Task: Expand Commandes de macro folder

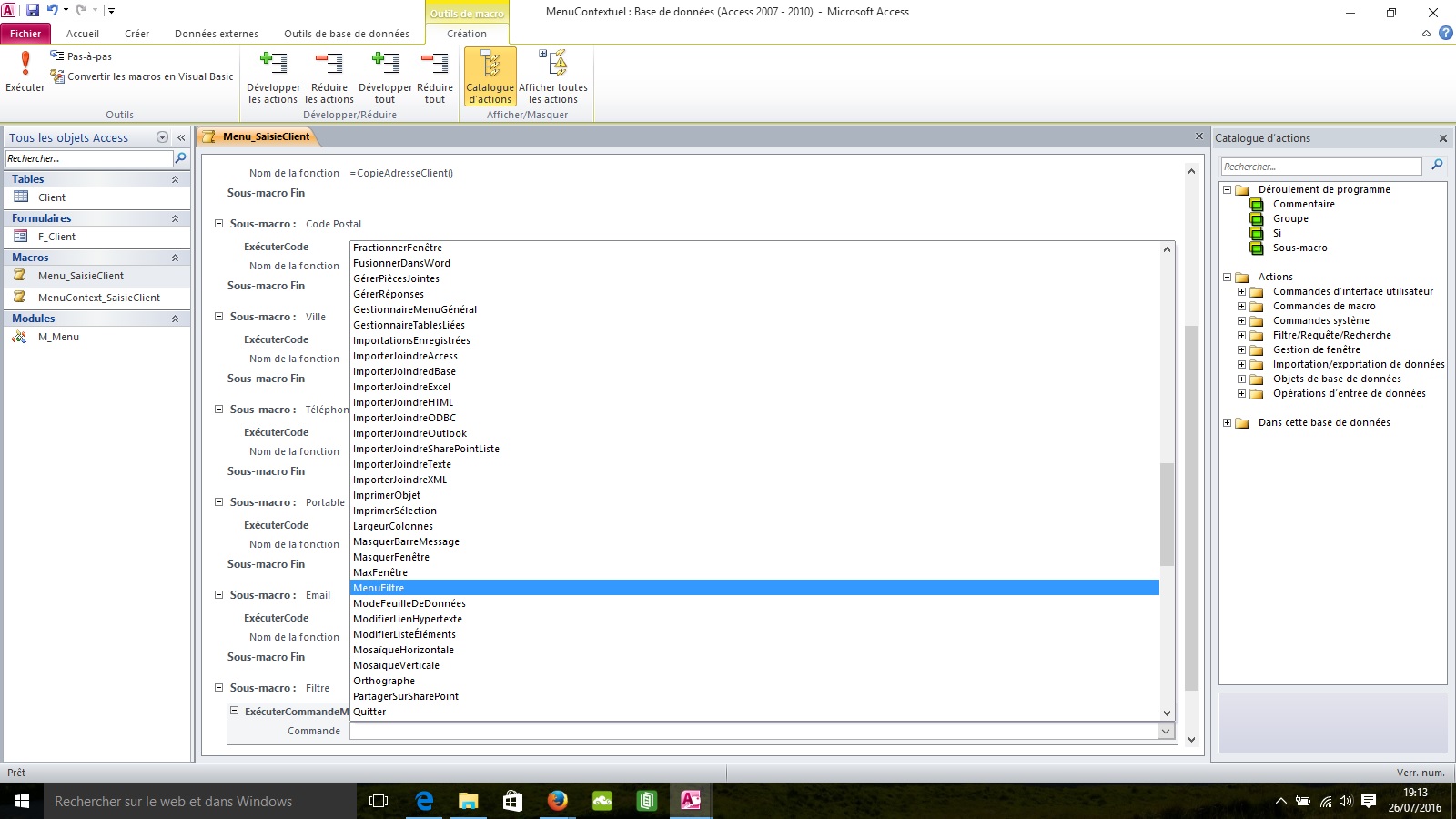Action: (x=1241, y=306)
